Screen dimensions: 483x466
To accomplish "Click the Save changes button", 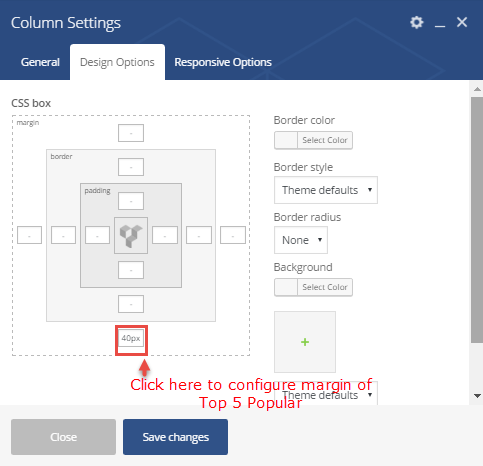I will pyautogui.click(x=175, y=437).
